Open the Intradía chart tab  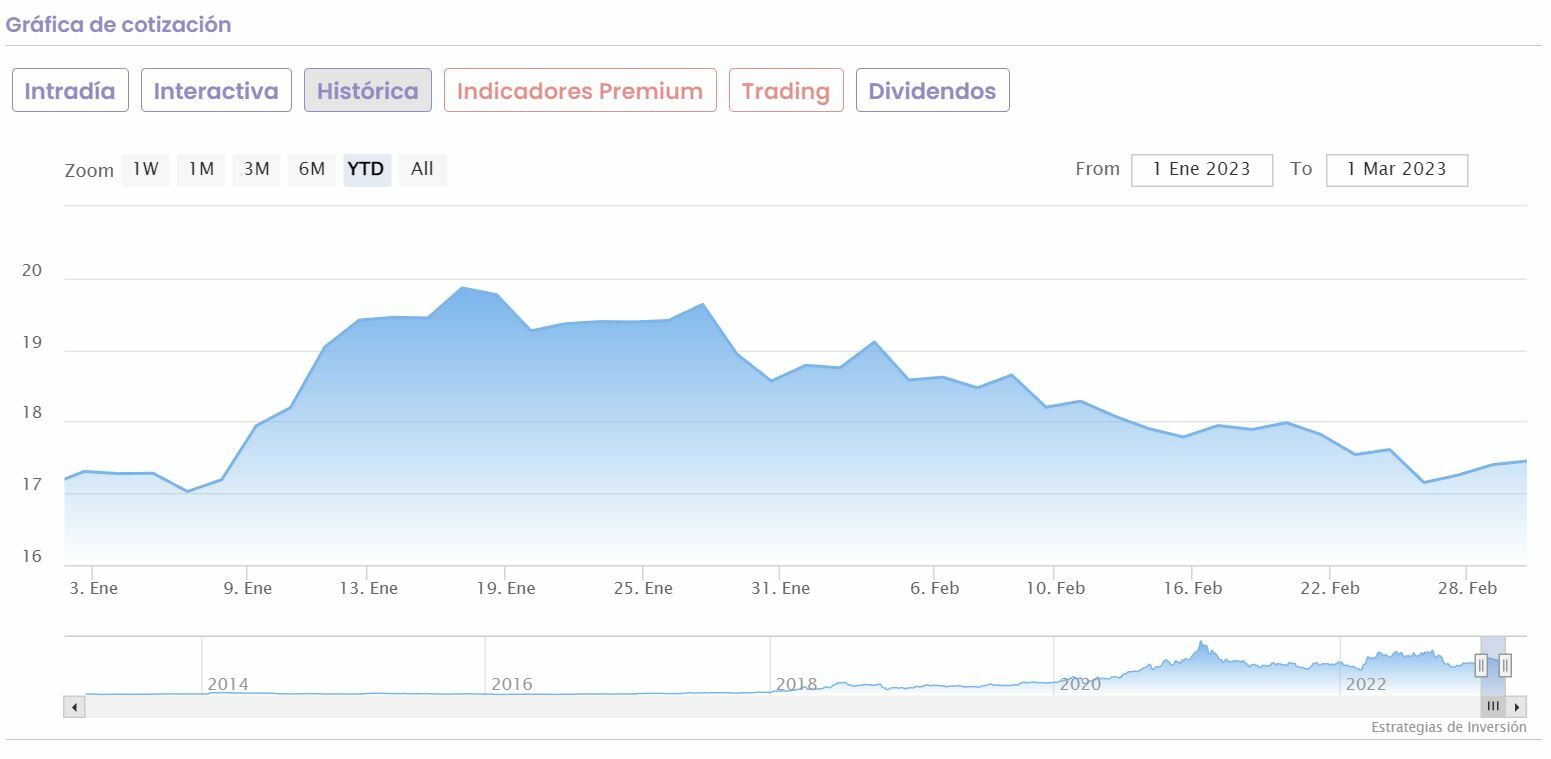(70, 91)
